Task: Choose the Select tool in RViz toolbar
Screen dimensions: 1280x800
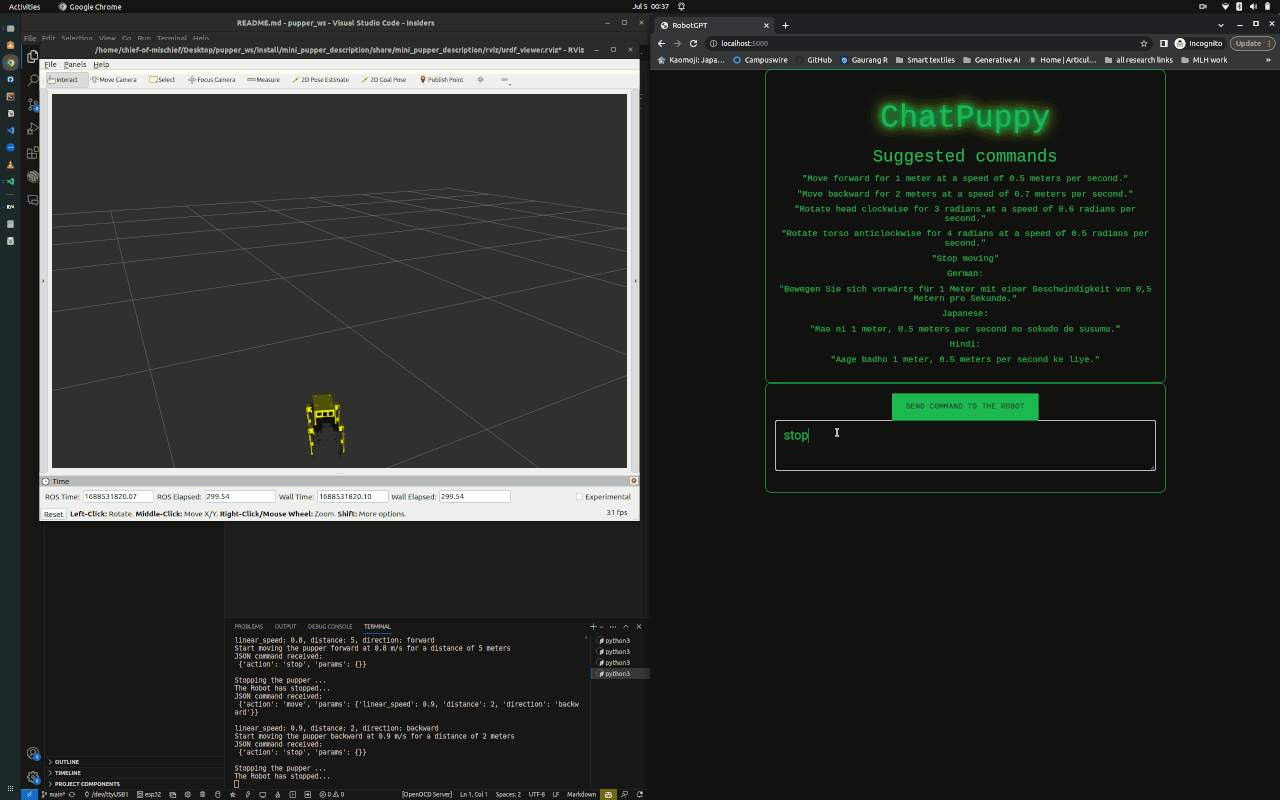Action: [162, 80]
